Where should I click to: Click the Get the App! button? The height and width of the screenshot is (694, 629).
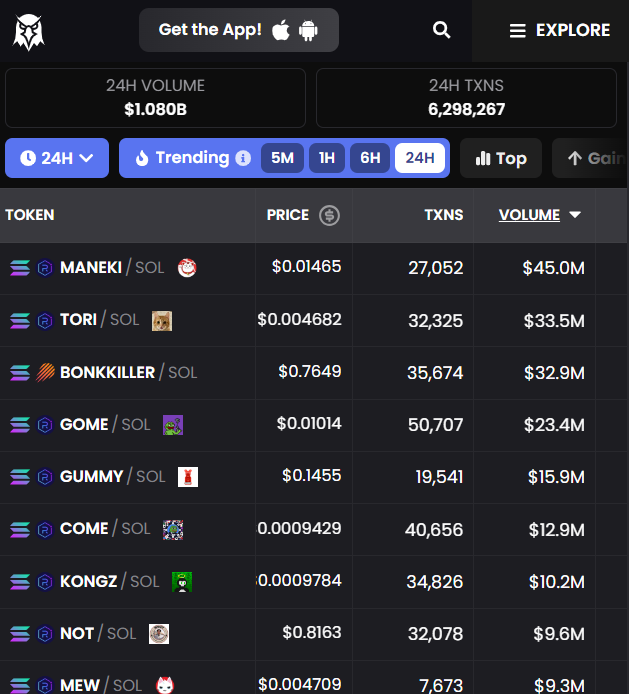click(239, 30)
